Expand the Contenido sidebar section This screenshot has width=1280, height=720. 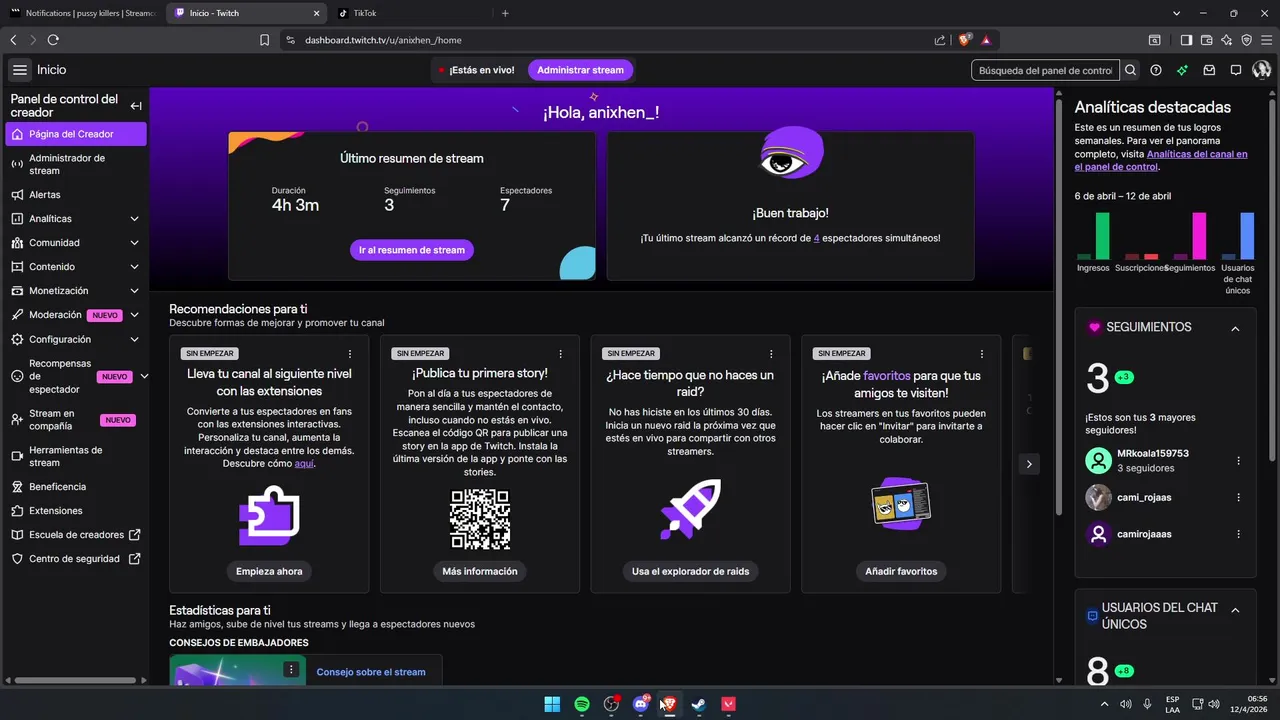134,267
